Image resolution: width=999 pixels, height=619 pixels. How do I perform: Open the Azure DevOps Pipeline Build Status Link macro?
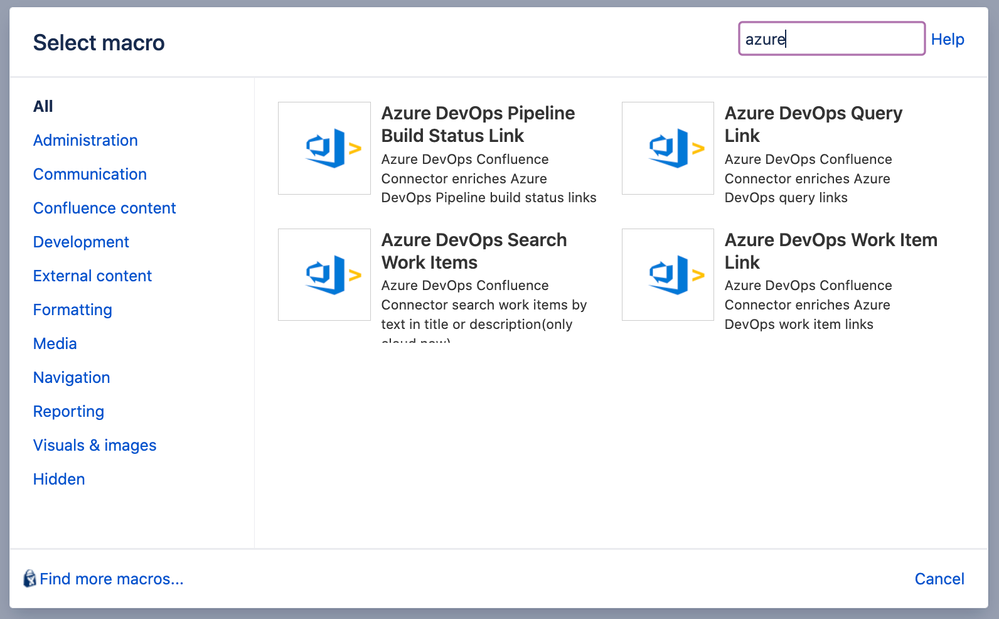(x=478, y=124)
